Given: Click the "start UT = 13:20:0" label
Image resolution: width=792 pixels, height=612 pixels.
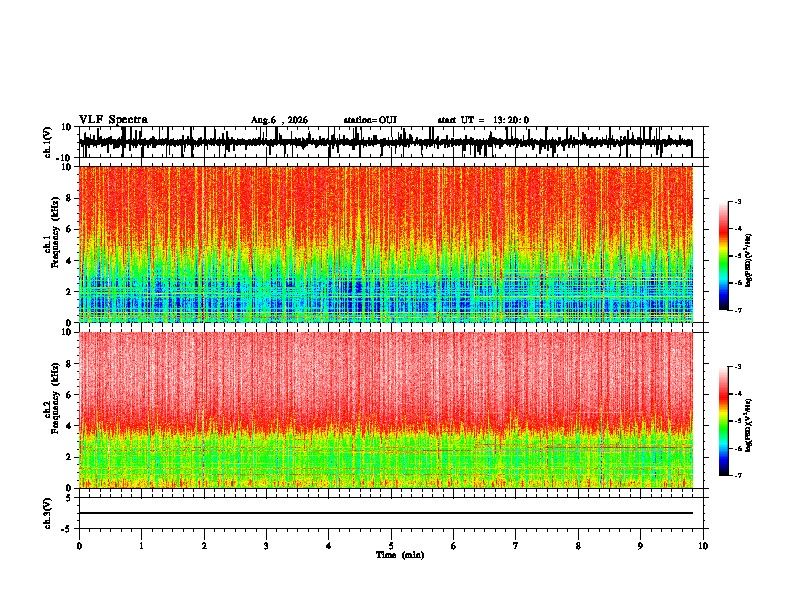Looking at the screenshot, I should click(483, 120).
